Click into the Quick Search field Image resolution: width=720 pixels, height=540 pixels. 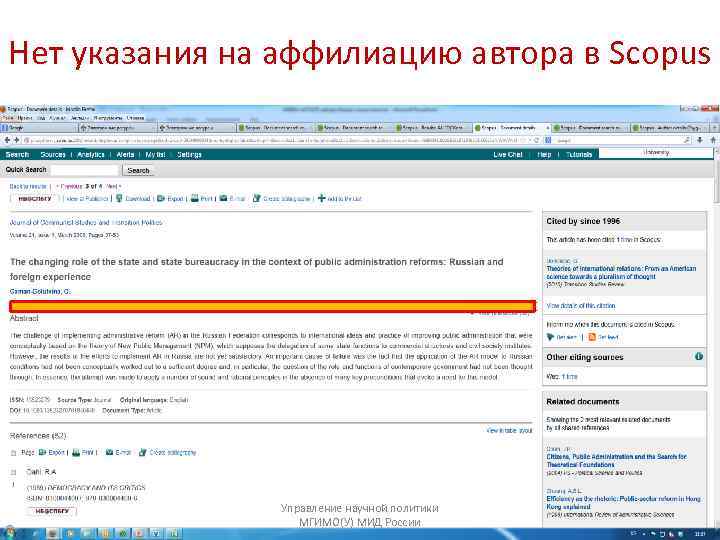coord(85,170)
